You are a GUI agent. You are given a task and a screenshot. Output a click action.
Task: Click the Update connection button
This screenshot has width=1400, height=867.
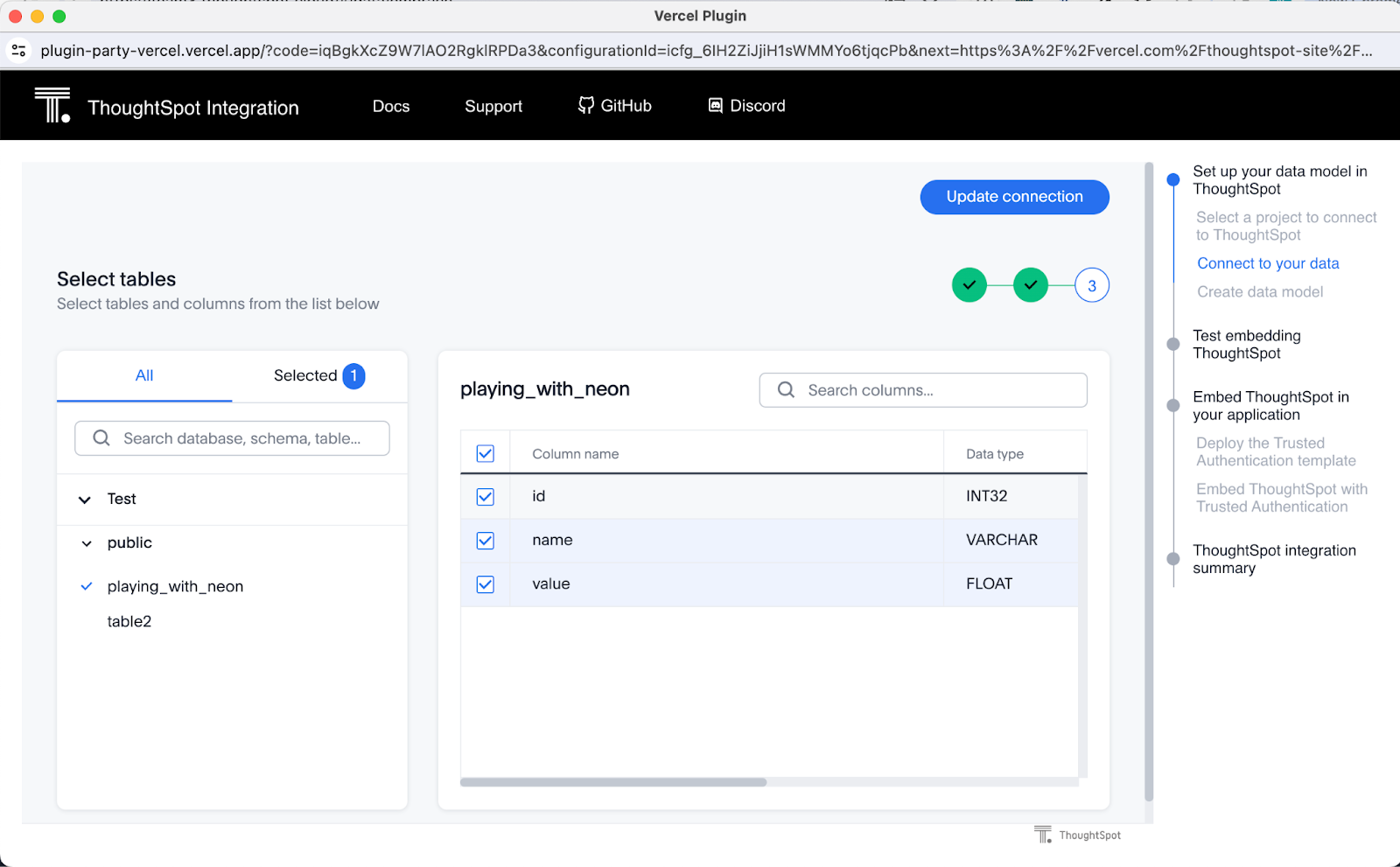point(1014,197)
